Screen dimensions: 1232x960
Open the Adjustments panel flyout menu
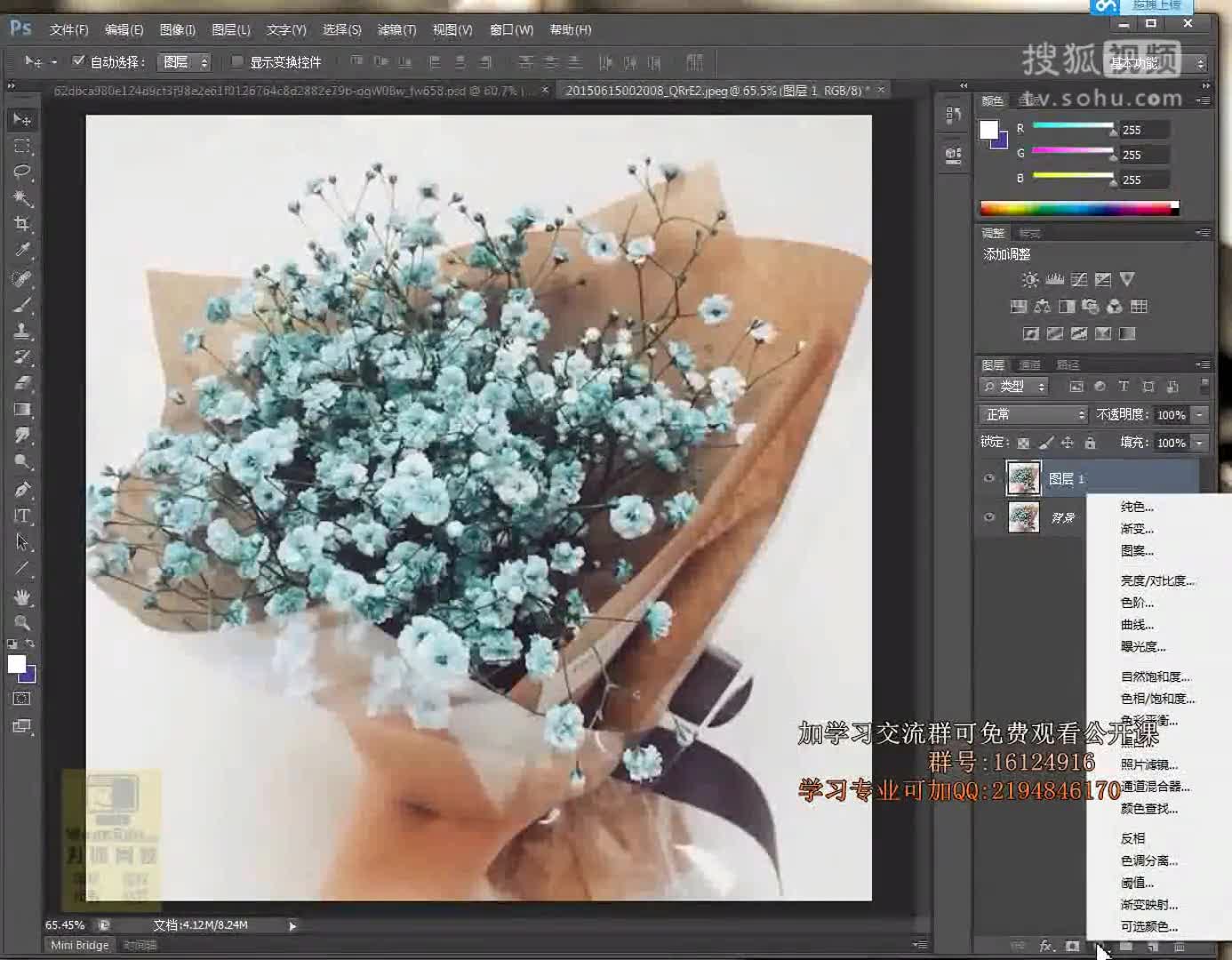click(1203, 233)
